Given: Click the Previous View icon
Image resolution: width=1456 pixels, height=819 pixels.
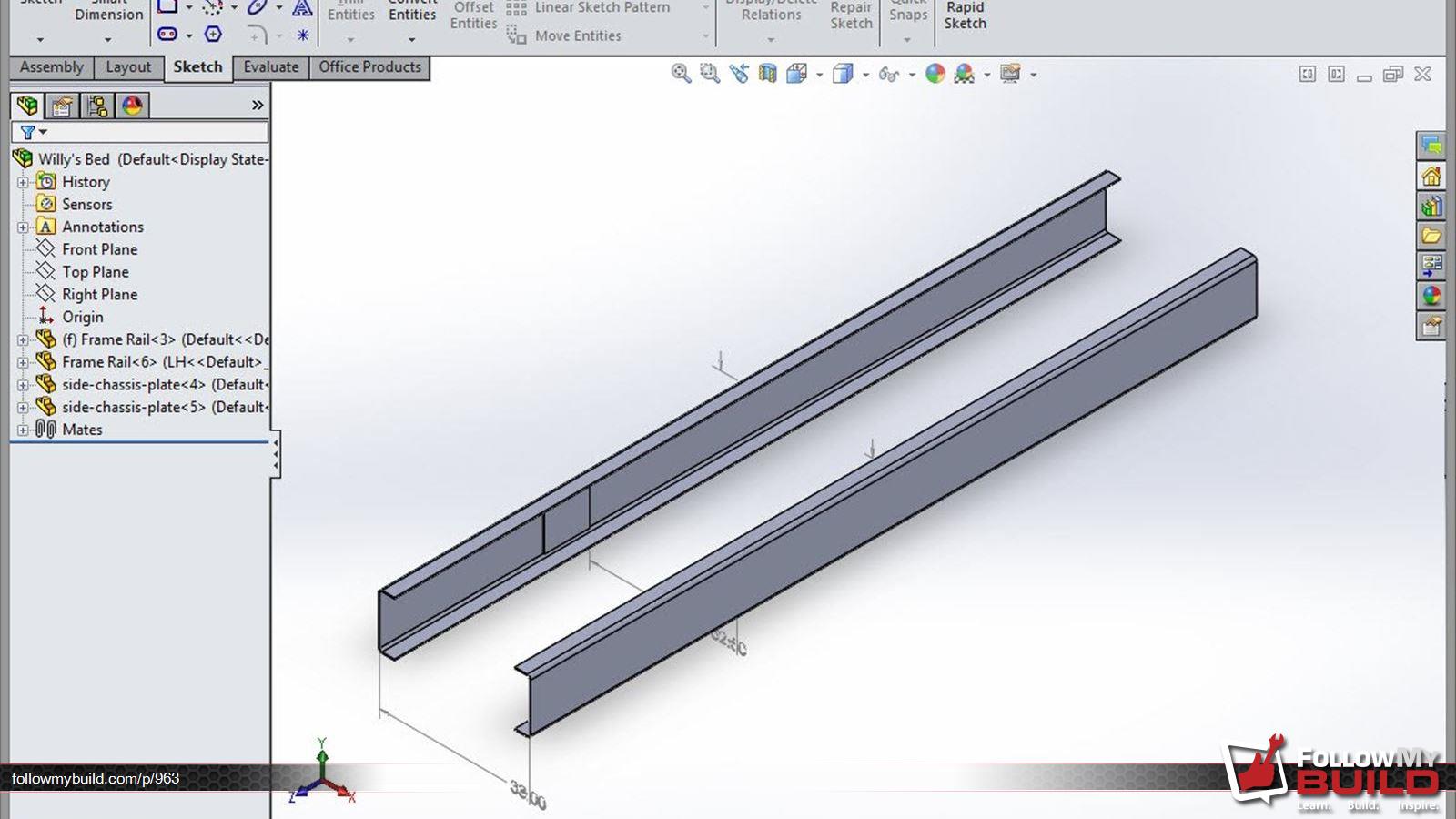Looking at the screenshot, I should (x=739, y=74).
